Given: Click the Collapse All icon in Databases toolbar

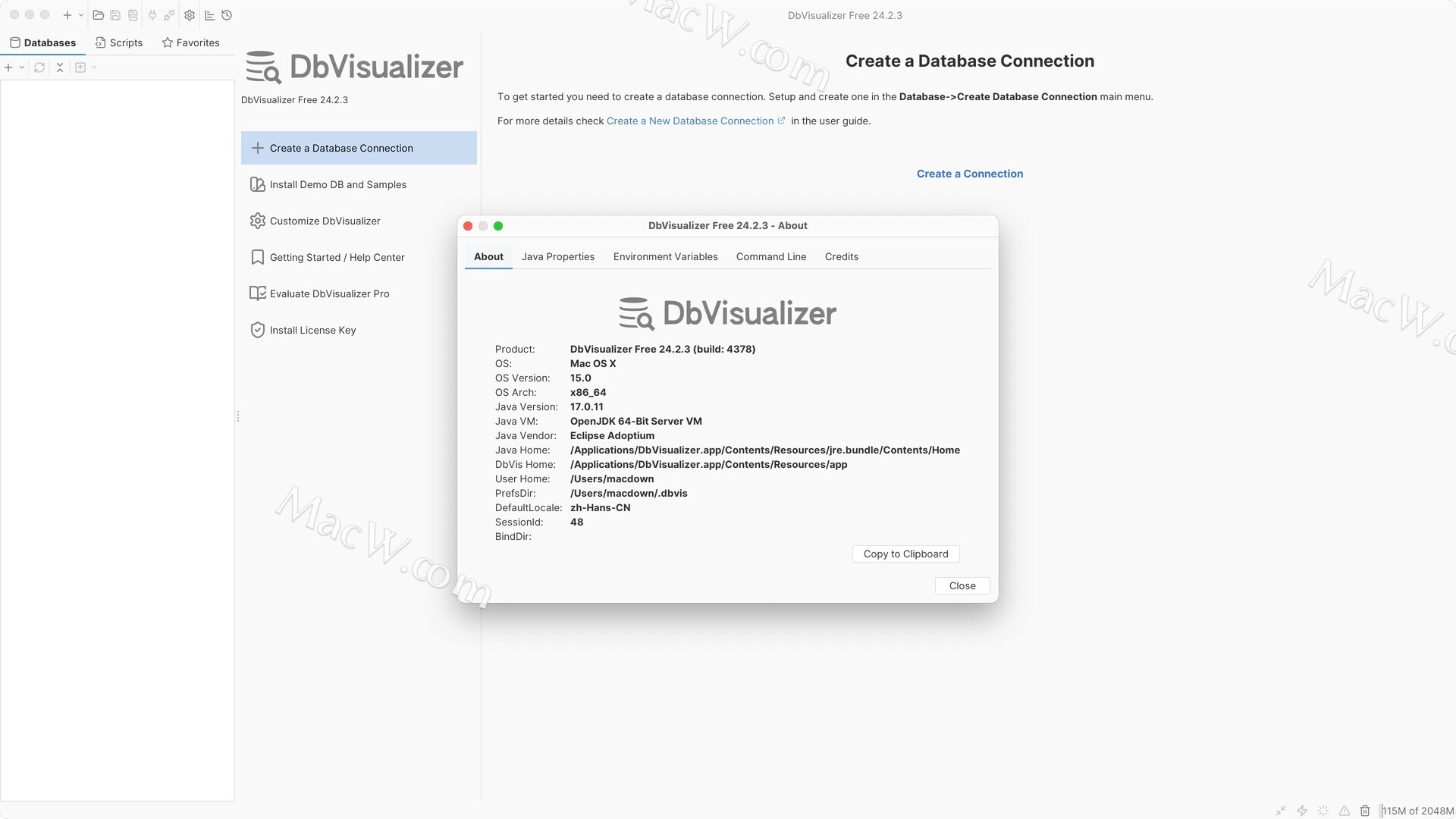Looking at the screenshot, I should click(x=60, y=67).
